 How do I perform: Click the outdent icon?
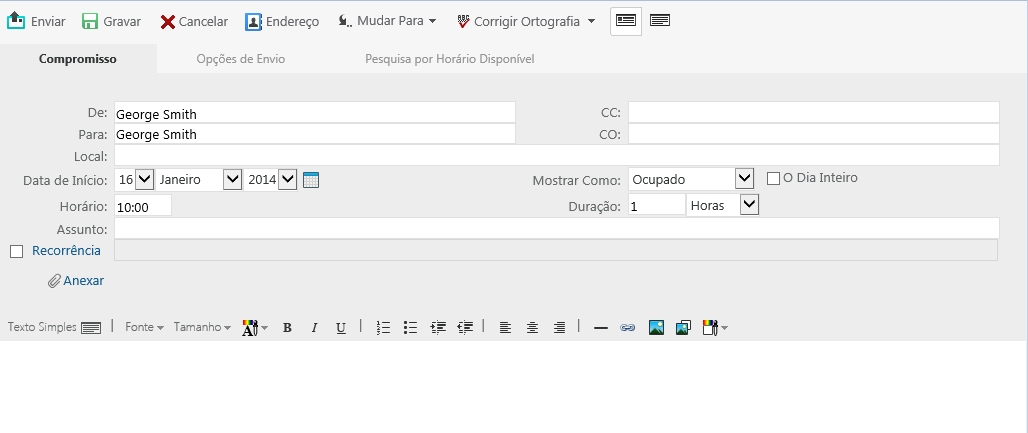[x=465, y=327]
